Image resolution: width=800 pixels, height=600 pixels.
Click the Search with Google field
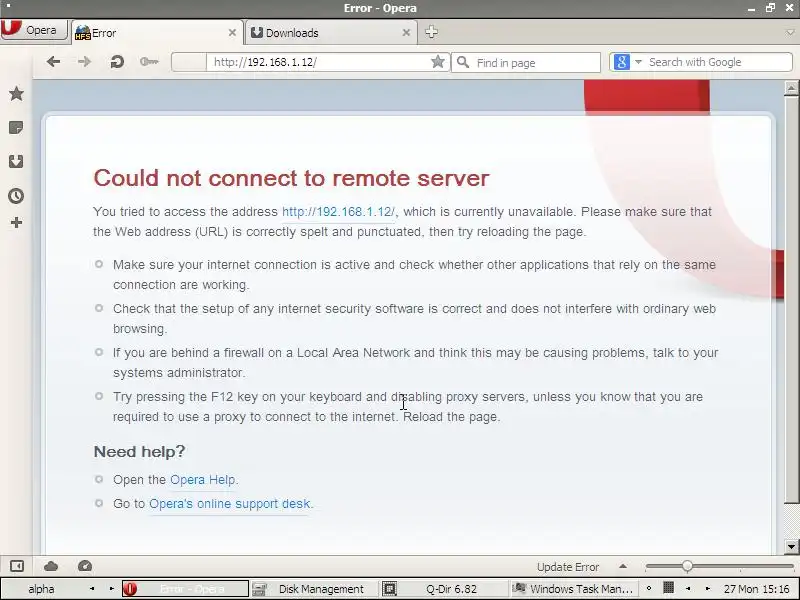pos(718,62)
